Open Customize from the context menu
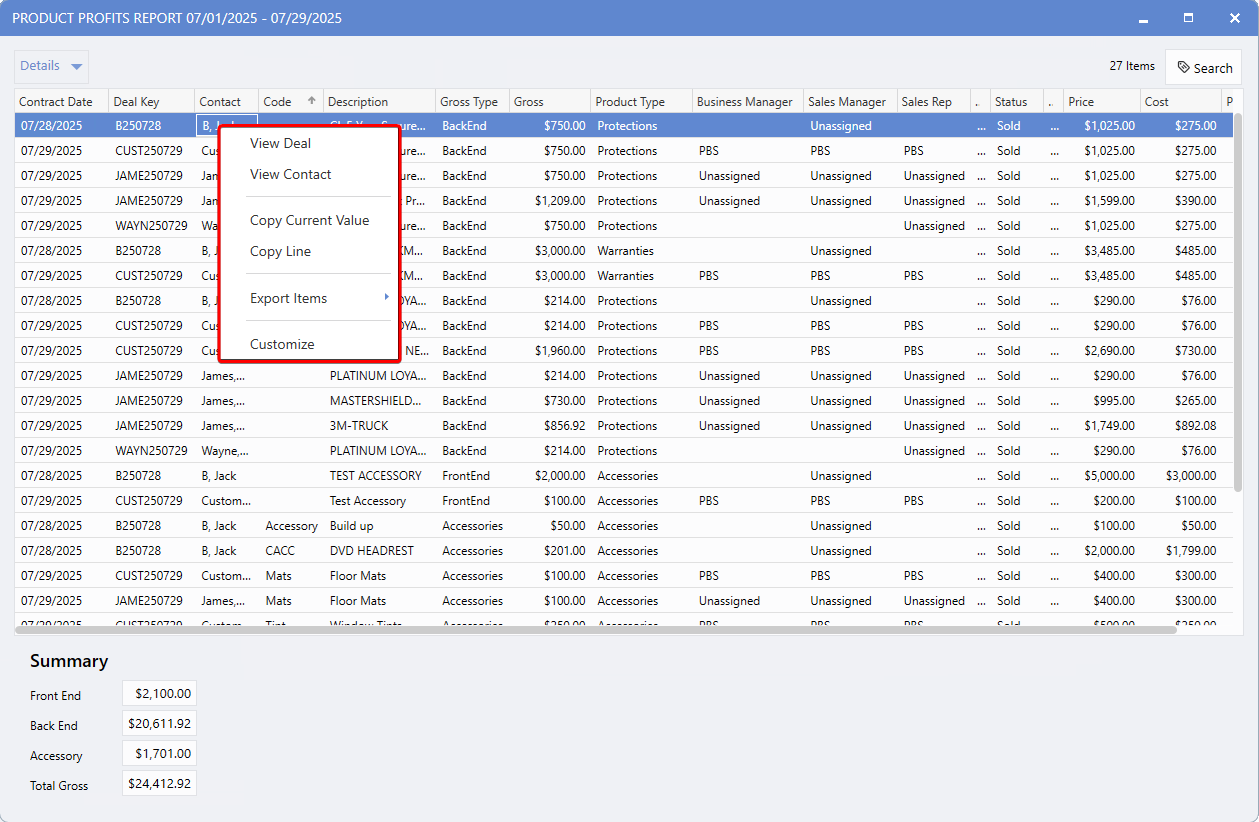This screenshot has width=1259, height=822. click(x=282, y=344)
